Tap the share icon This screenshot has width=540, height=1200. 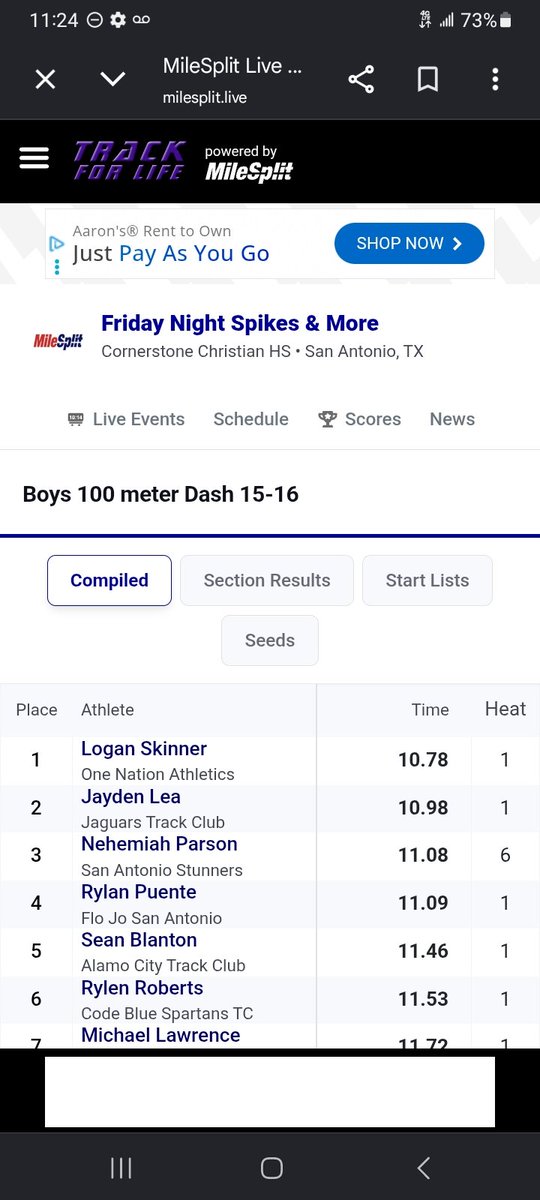pos(361,80)
